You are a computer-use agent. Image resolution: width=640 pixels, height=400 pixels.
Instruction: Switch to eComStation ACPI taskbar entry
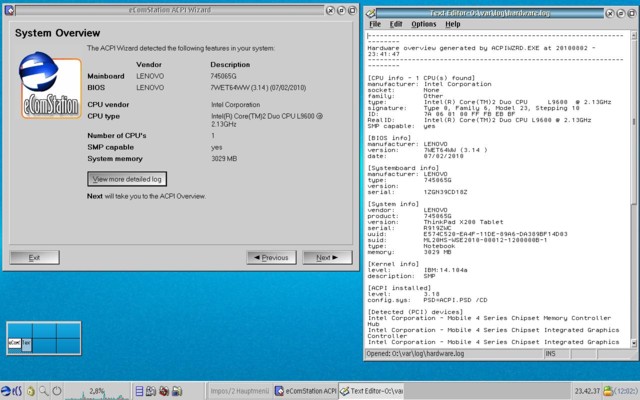[306, 391]
